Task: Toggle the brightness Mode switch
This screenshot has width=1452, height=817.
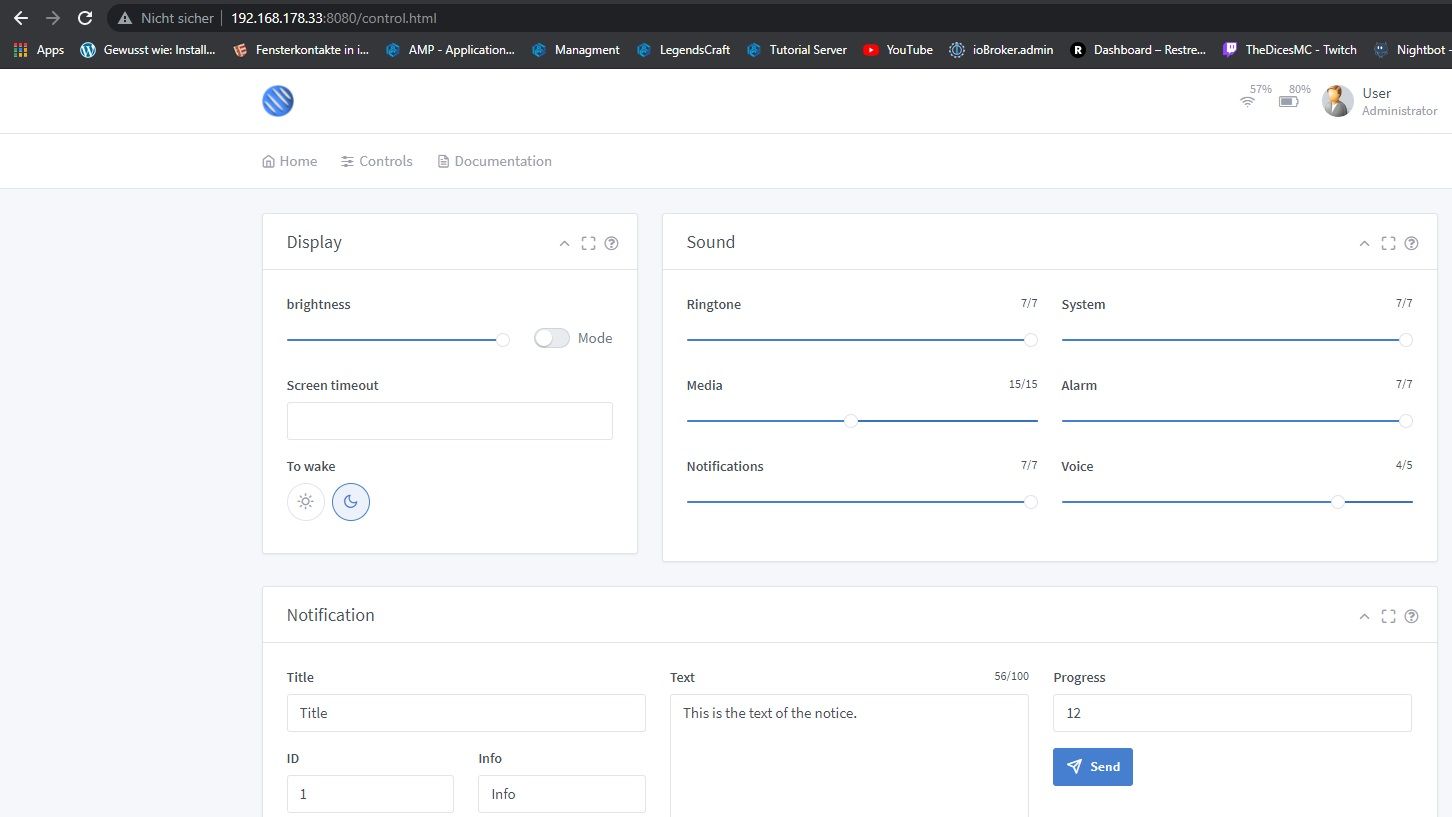Action: (551, 338)
